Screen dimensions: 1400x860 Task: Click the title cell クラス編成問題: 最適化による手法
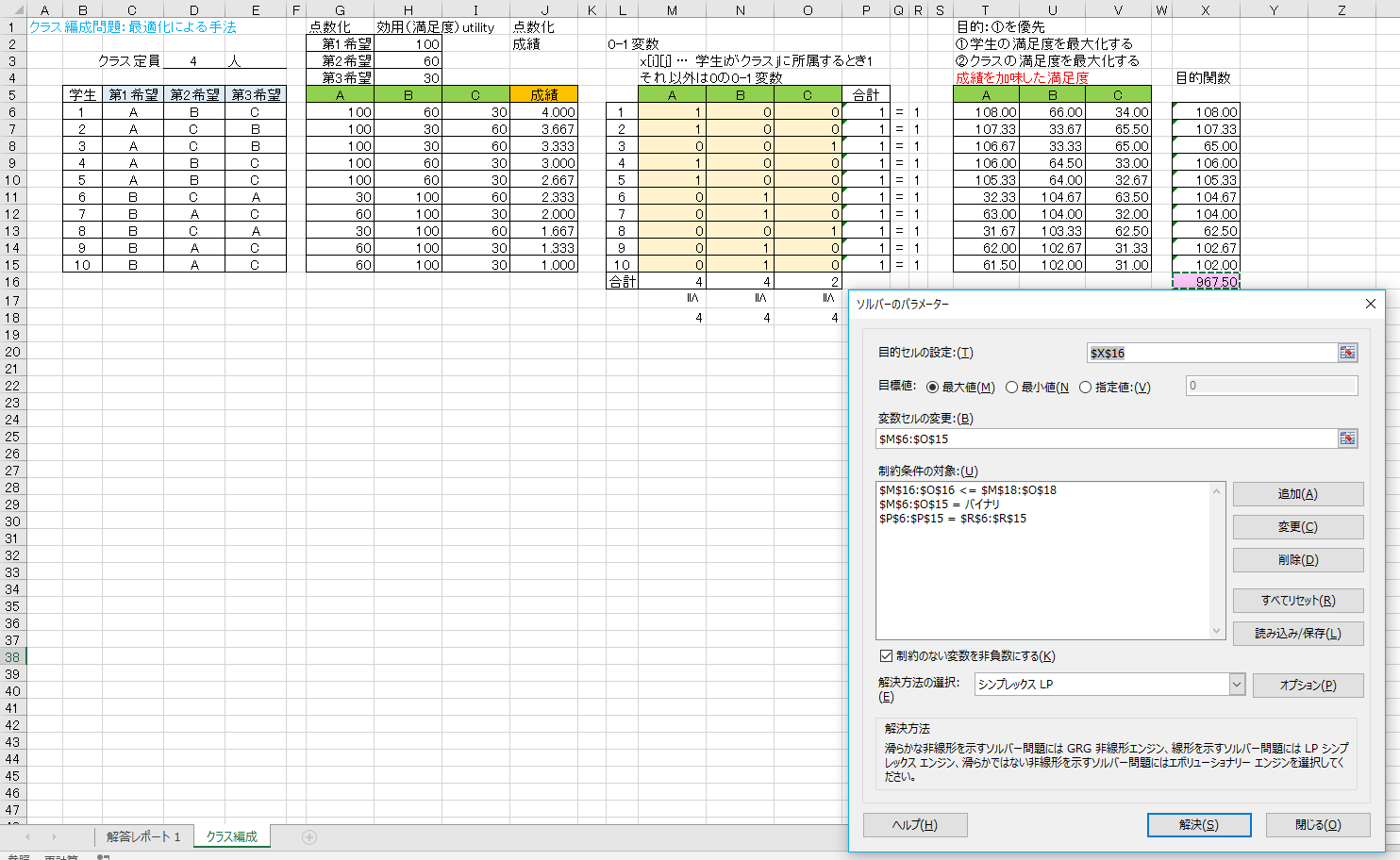pos(133,27)
